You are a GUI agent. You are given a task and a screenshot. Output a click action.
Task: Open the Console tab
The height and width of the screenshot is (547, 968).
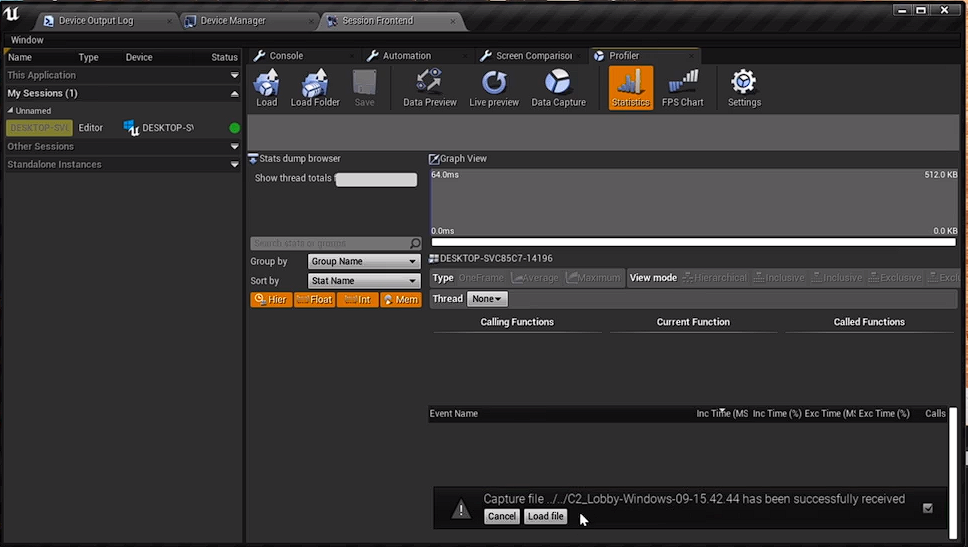302,56
